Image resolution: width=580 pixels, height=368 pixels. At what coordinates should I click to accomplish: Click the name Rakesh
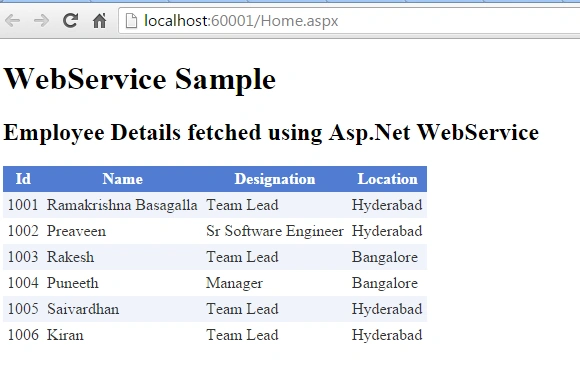(x=70, y=257)
